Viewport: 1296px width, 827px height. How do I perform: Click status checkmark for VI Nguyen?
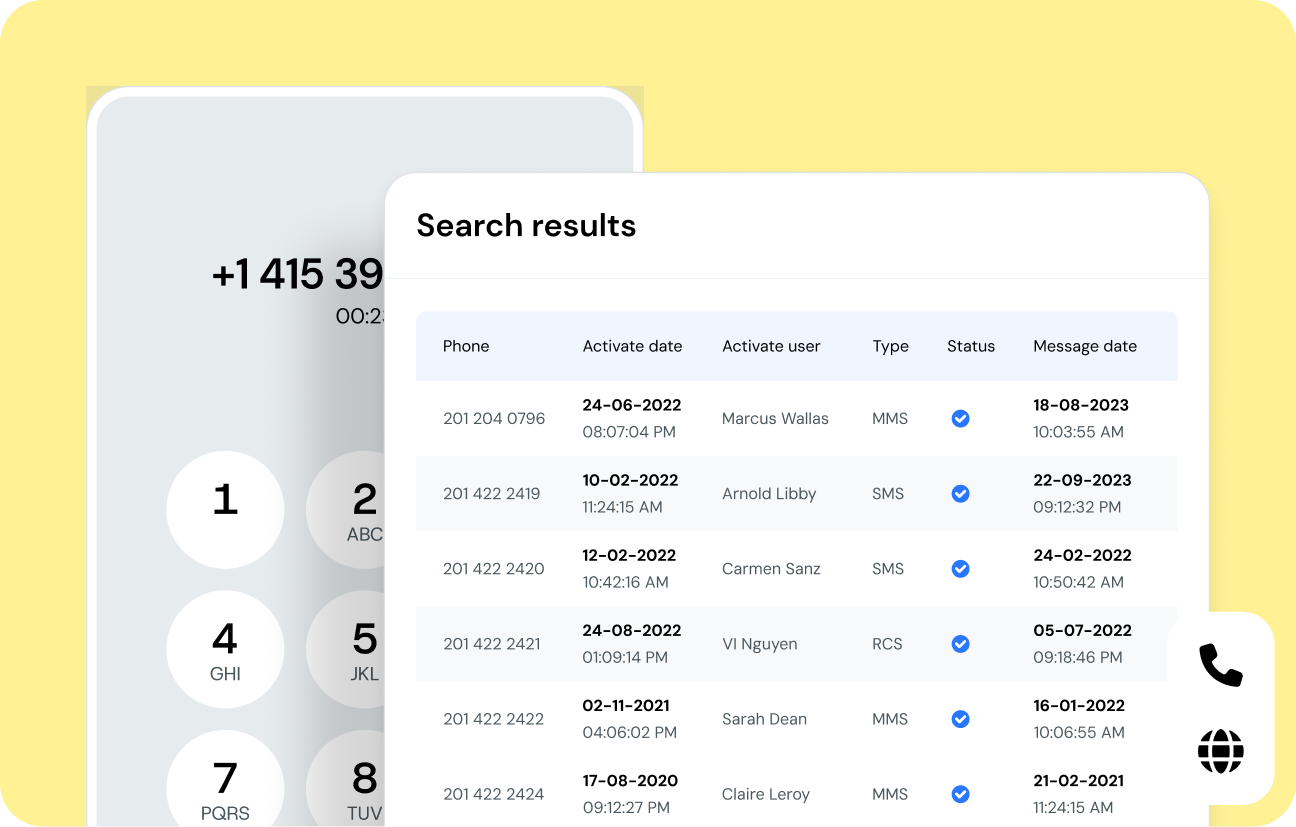(x=960, y=644)
